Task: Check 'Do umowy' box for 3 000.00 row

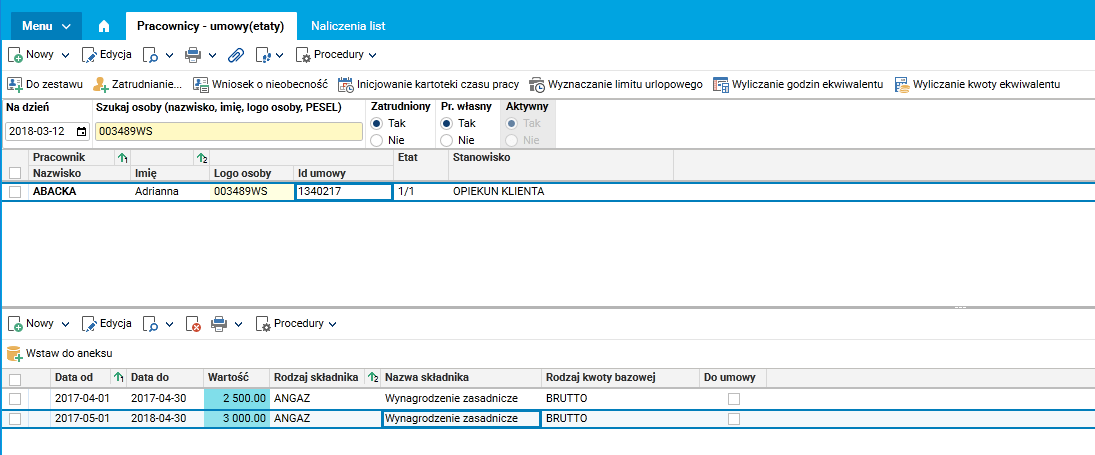Action: click(x=734, y=419)
